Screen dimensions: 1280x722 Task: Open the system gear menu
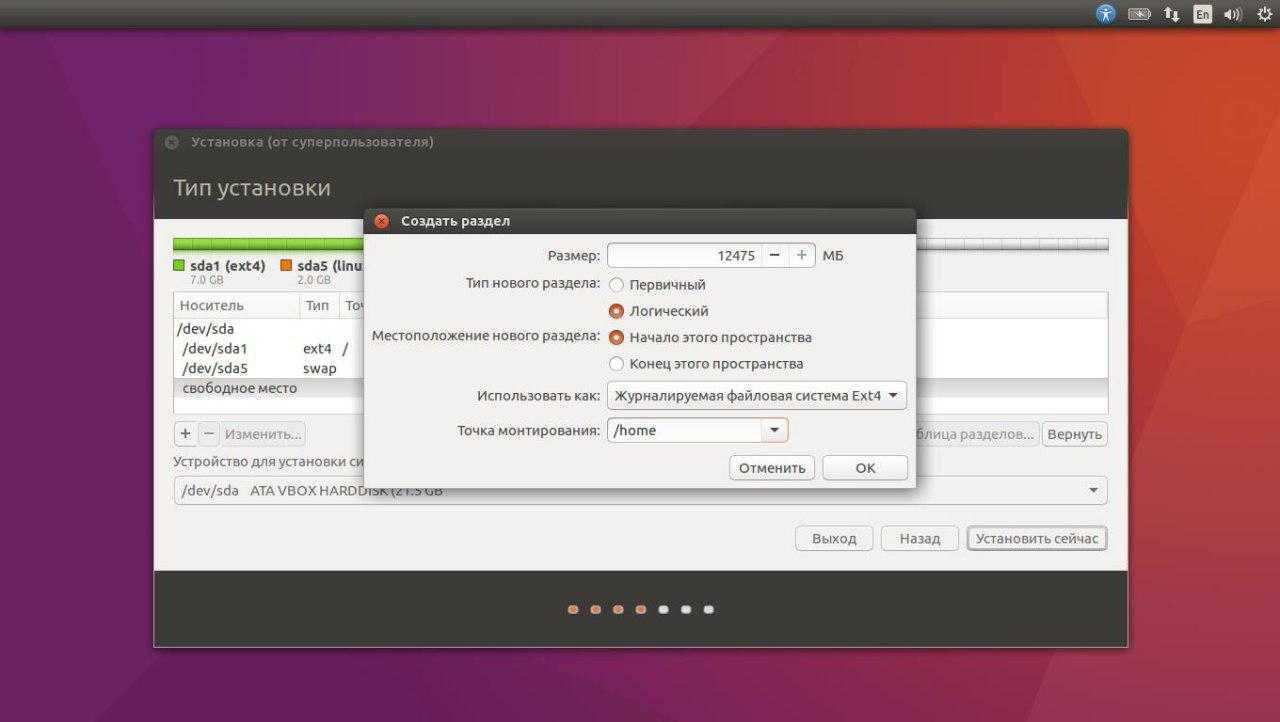click(1263, 14)
